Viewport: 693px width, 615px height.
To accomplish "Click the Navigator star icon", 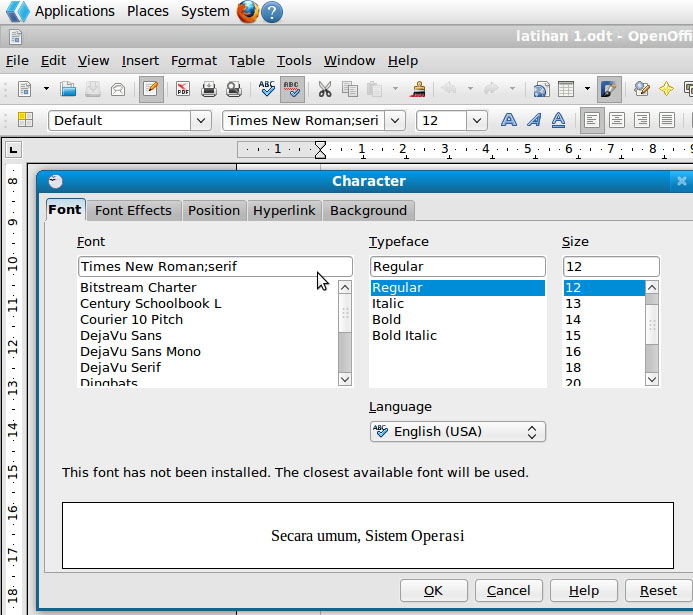I will pos(666,89).
